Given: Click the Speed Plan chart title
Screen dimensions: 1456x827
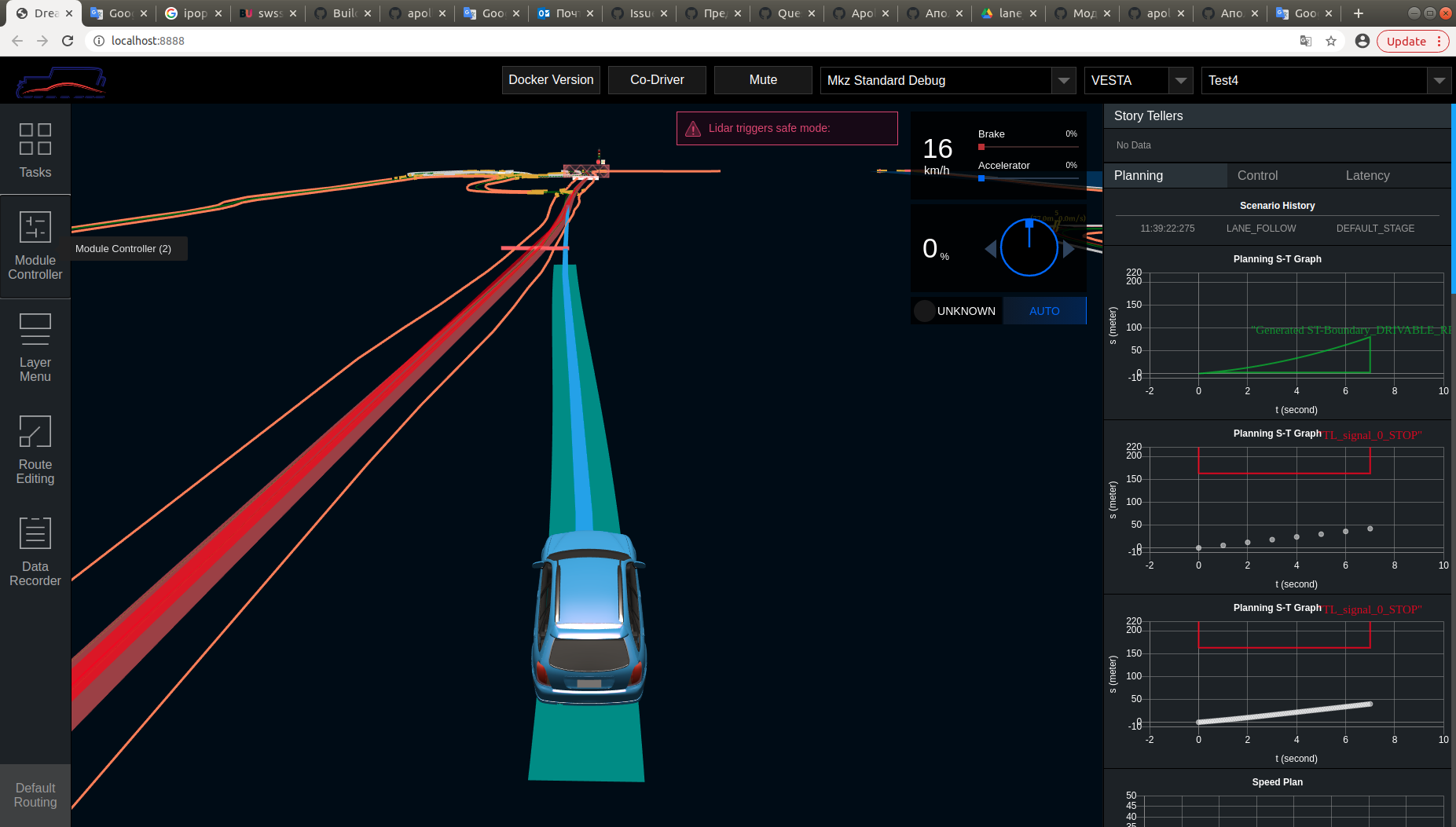Looking at the screenshot, I should click(1277, 782).
